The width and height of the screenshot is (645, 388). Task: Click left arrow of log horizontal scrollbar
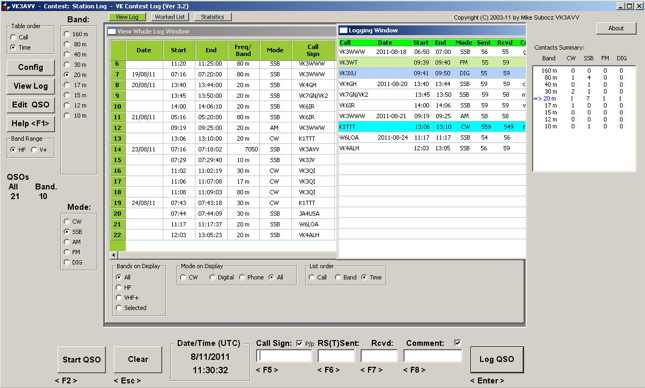114,255
